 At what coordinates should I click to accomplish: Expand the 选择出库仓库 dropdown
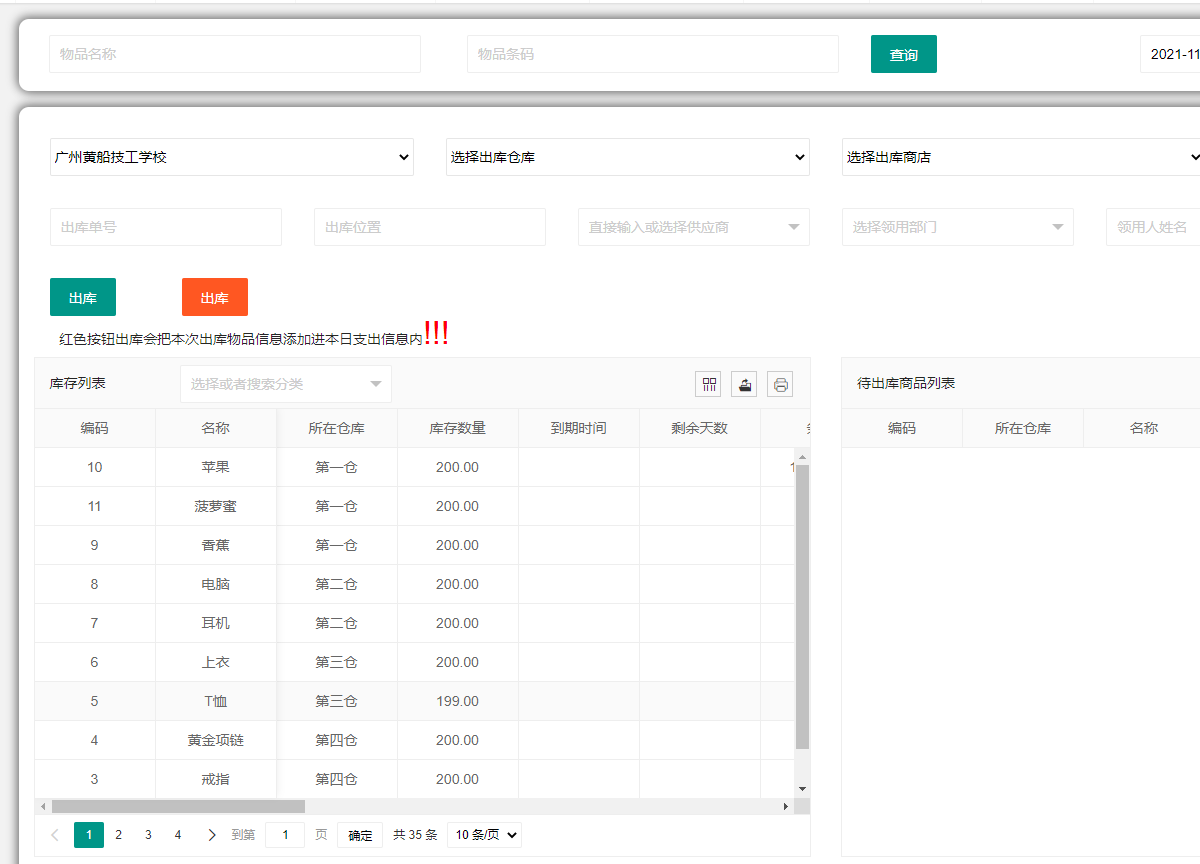[627, 157]
